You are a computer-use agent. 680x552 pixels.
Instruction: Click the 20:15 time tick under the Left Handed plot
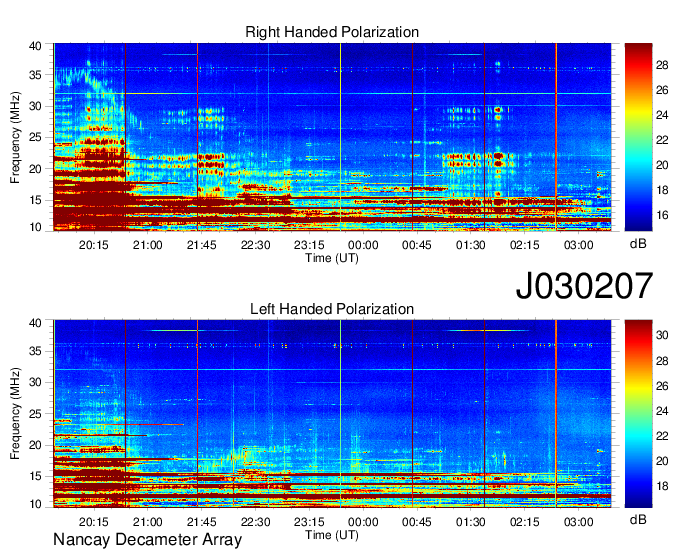click(x=93, y=522)
